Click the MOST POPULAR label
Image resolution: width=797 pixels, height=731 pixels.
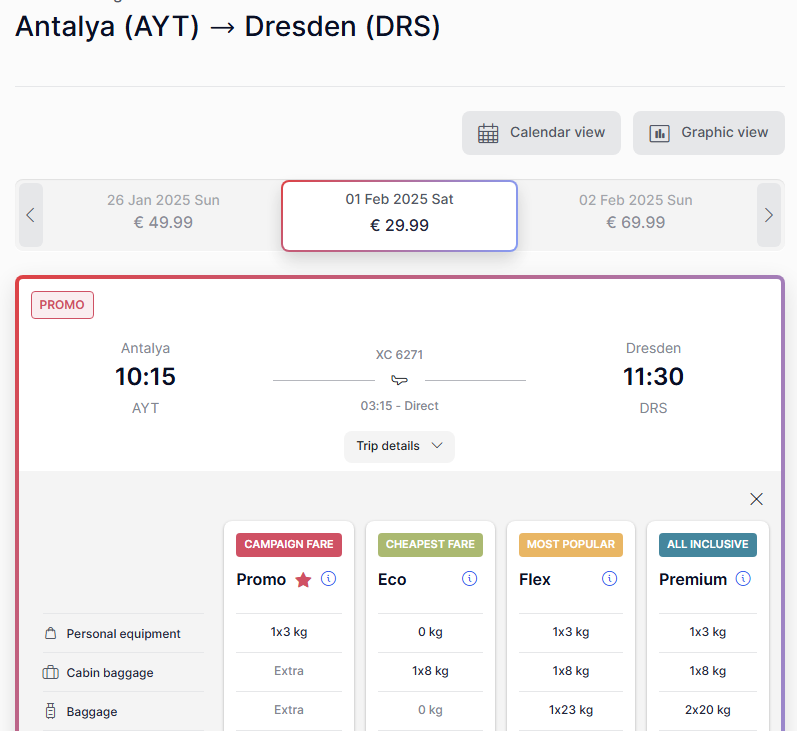click(x=571, y=544)
